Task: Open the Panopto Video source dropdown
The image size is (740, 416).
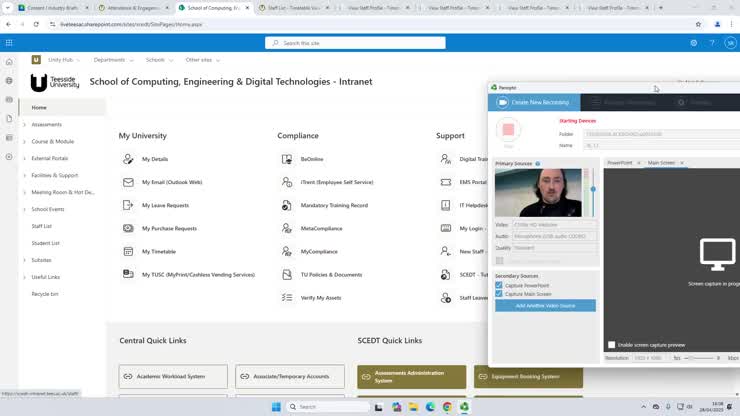Action: tap(555, 225)
